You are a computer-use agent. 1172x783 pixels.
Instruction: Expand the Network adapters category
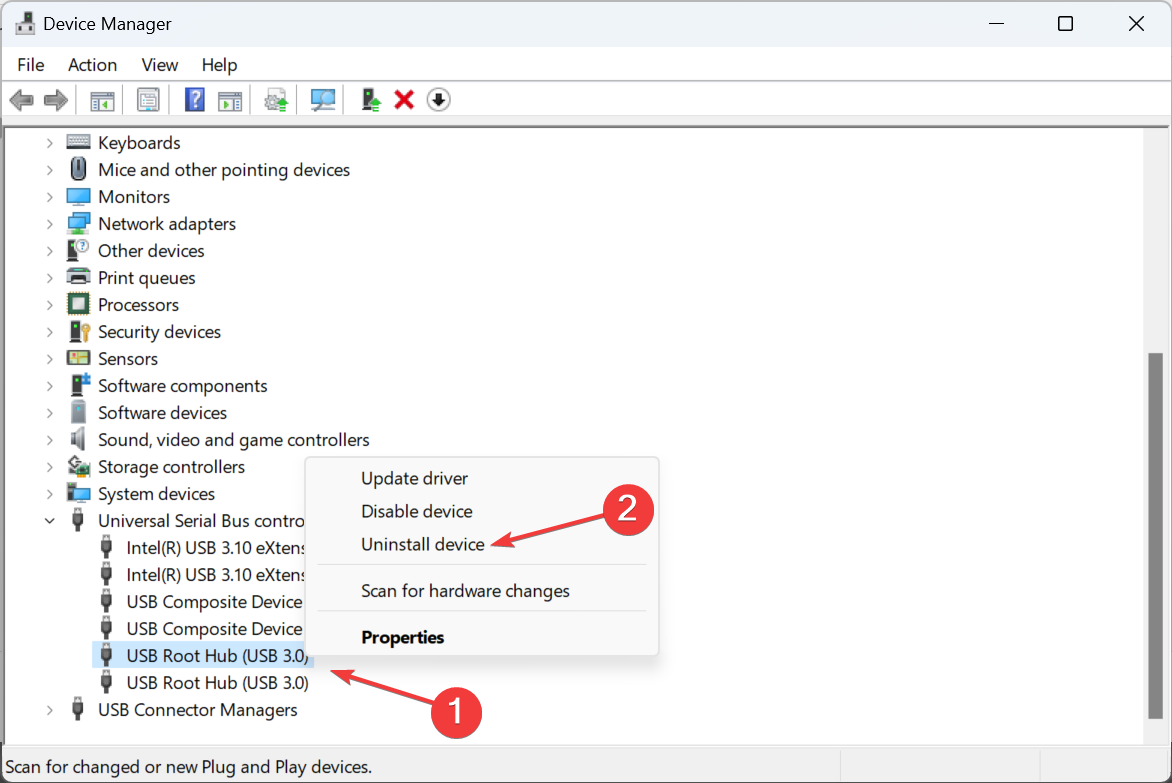pos(49,223)
